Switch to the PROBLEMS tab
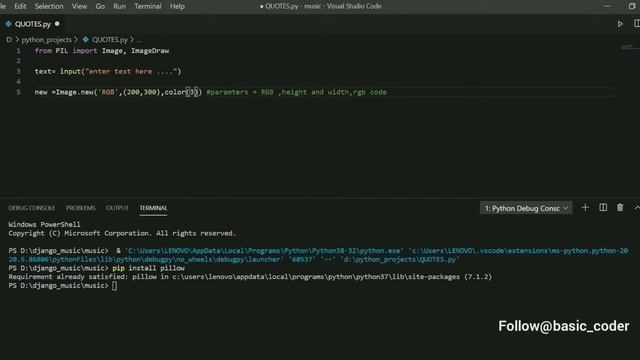 click(x=80, y=208)
